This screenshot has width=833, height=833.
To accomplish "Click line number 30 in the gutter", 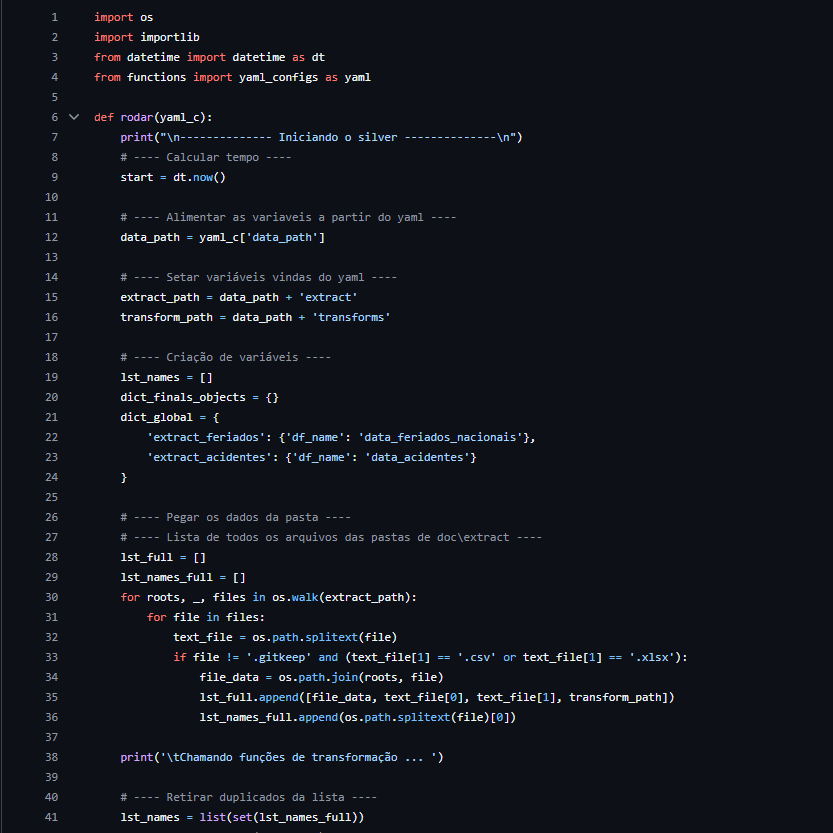I will [x=51, y=597].
